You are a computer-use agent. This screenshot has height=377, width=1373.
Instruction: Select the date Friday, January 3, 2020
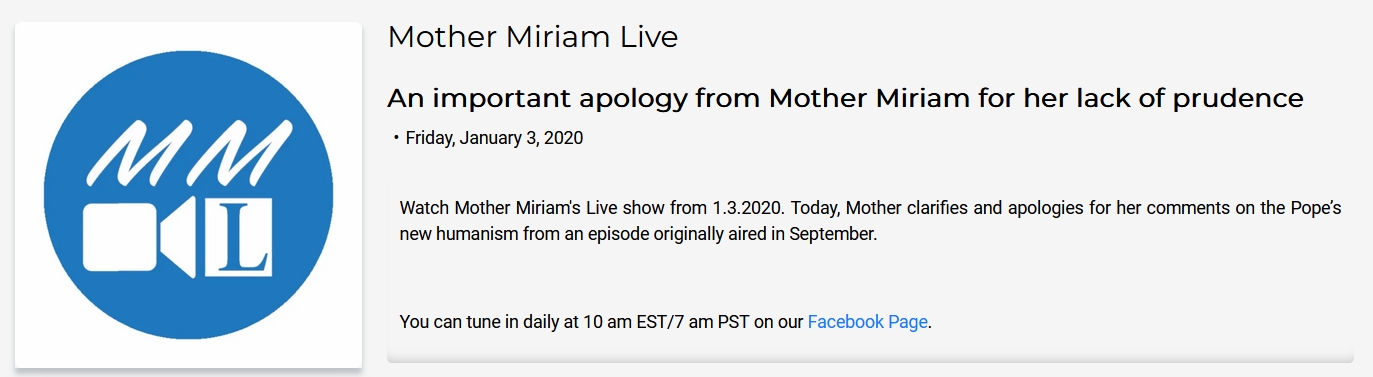[494, 138]
